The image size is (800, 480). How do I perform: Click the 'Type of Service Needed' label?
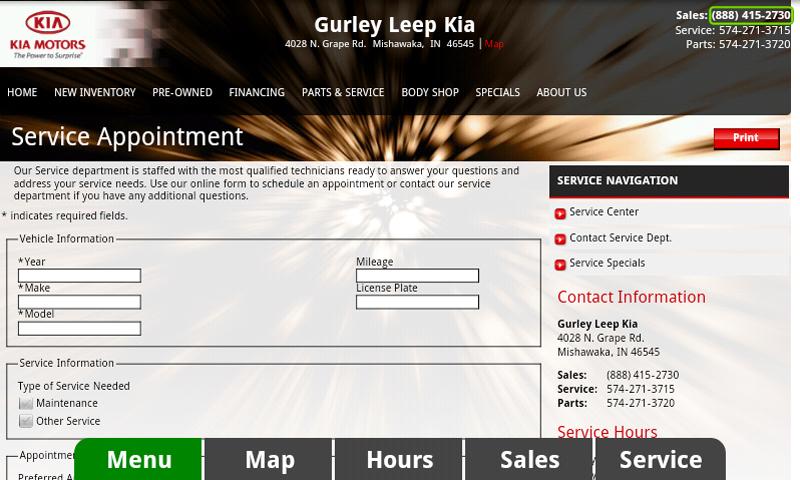73,386
